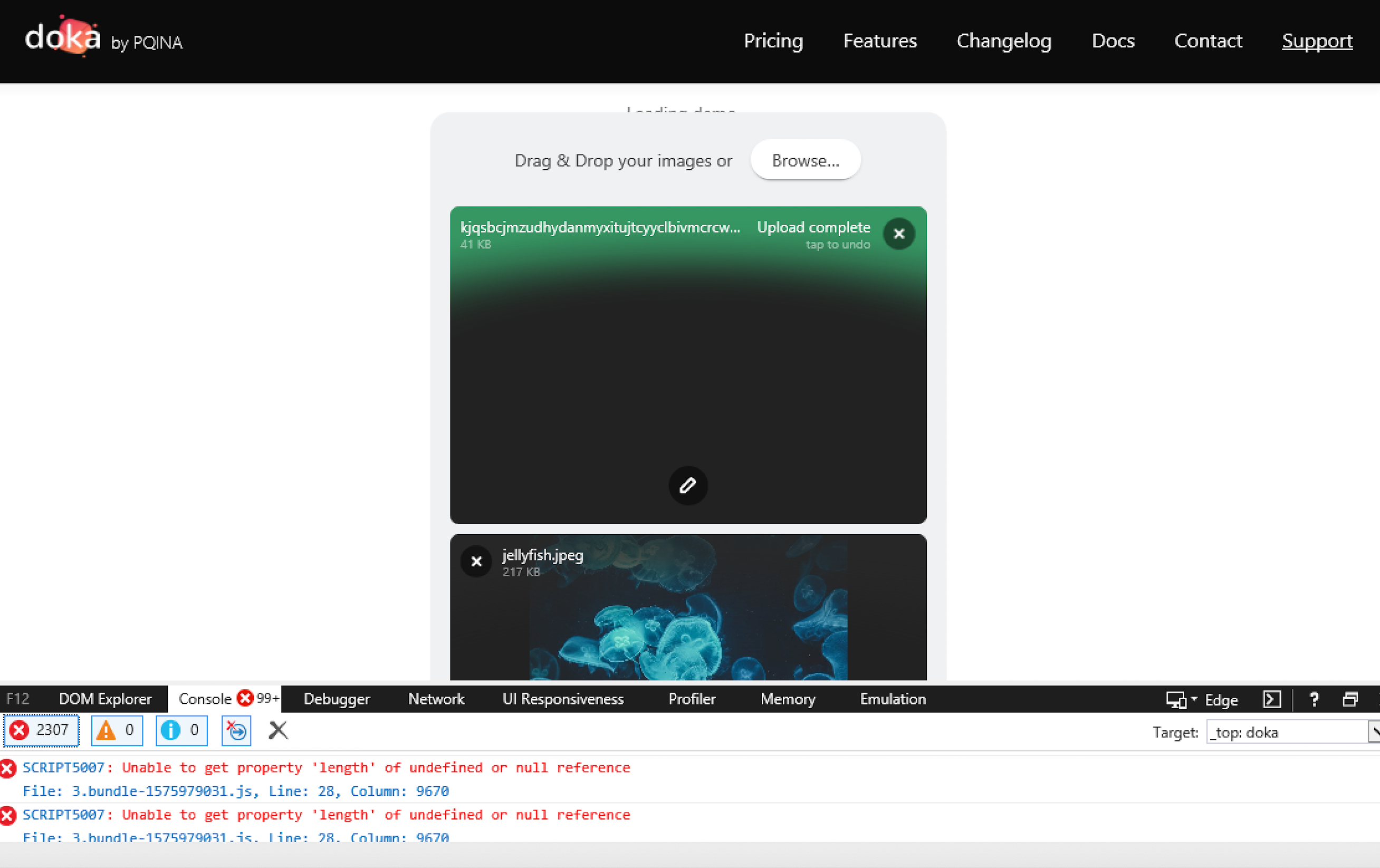
Task: Go to the Features page
Action: (880, 41)
